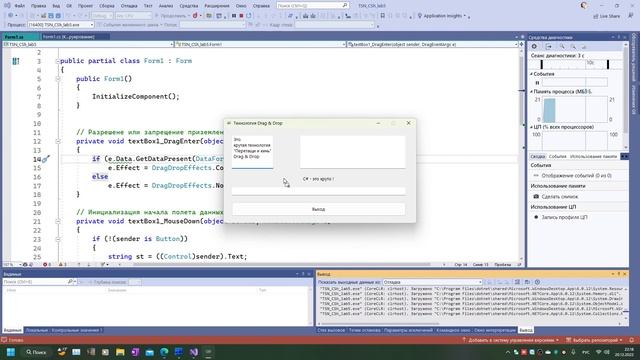Switch to the Командное окно tab
The height and width of the screenshot is (360, 640).
(453, 330)
